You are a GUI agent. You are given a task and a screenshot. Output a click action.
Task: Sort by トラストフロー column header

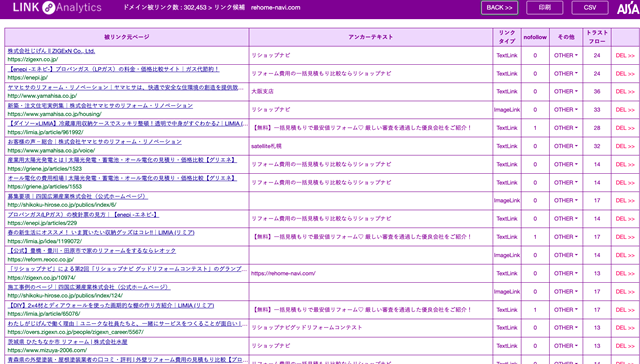click(597, 37)
